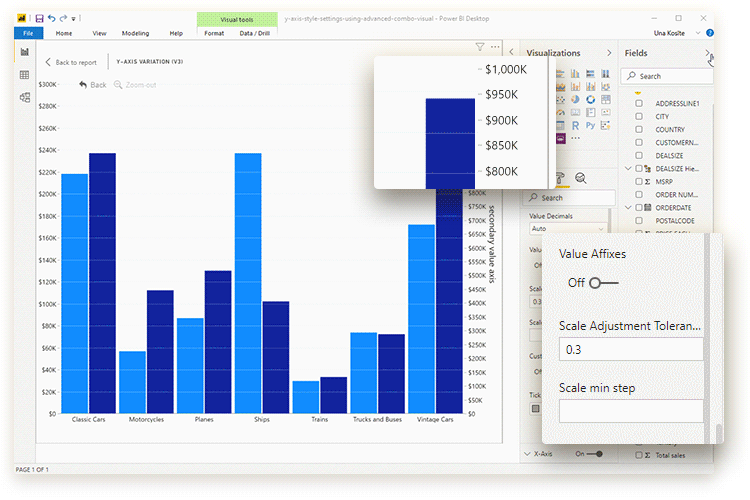Open the Help ribbon tab
The width and height of the screenshot is (750, 500).
pos(176,33)
